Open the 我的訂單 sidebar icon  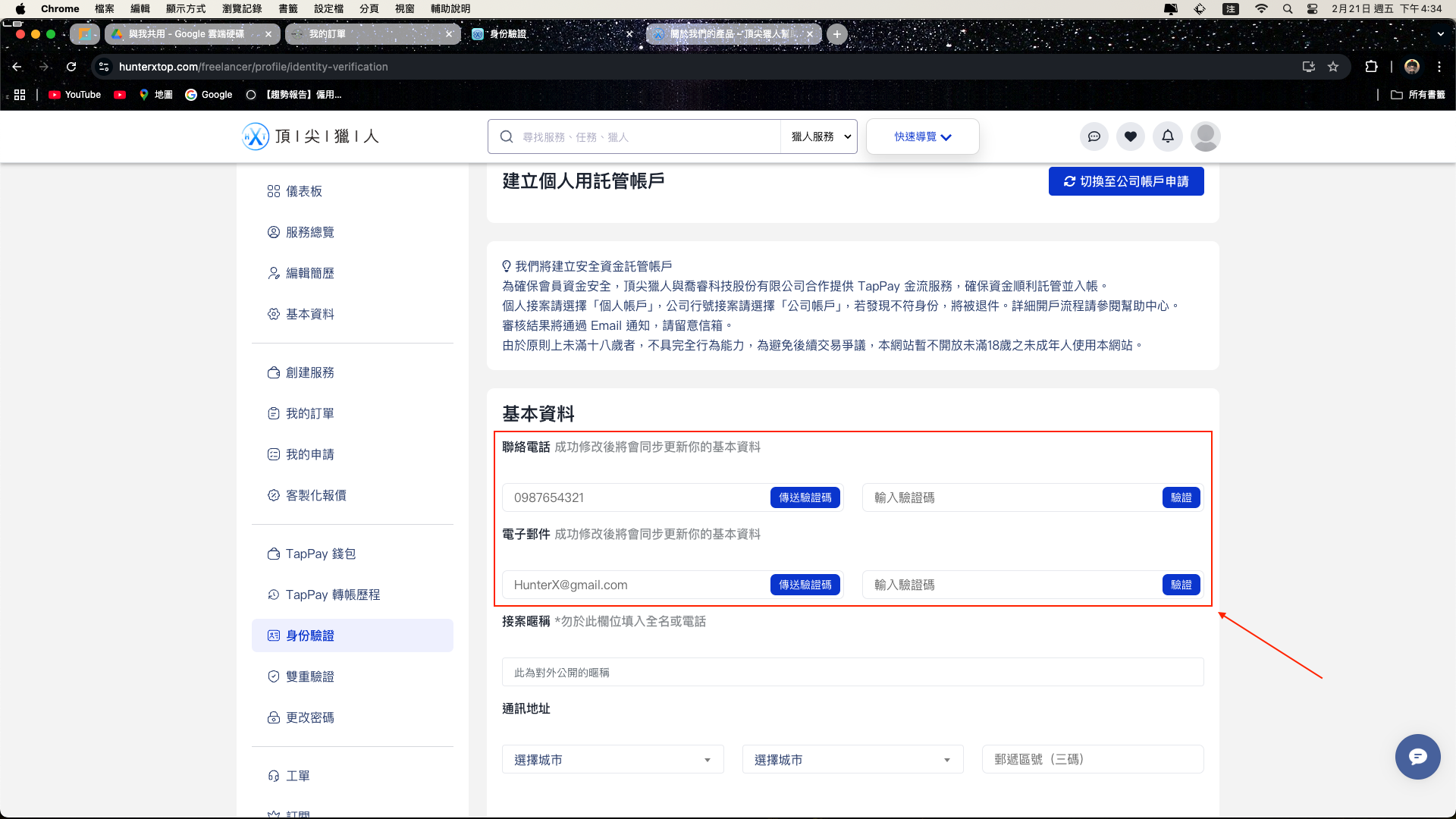tap(274, 413)
